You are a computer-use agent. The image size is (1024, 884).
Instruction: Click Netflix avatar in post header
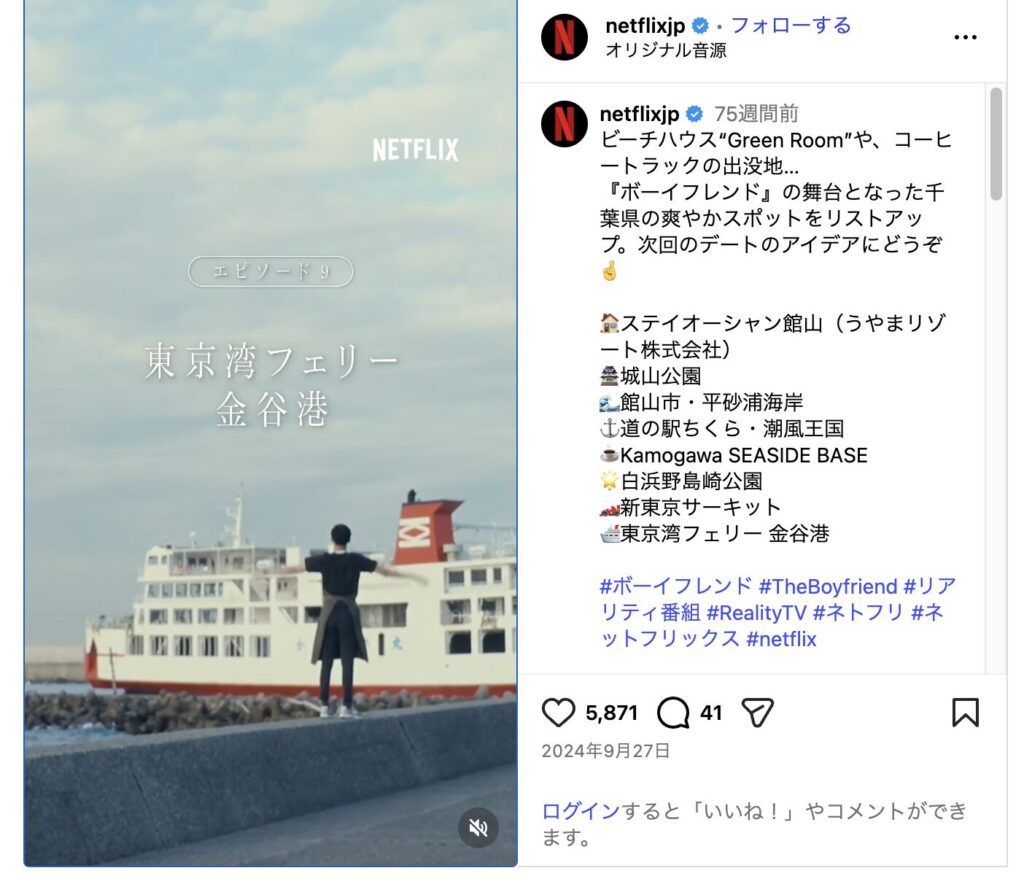click(565, 37)
